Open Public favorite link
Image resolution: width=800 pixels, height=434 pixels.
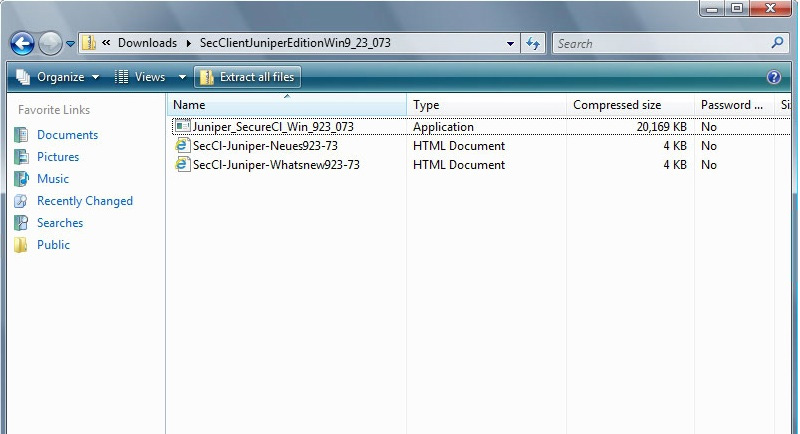point(53,245)
